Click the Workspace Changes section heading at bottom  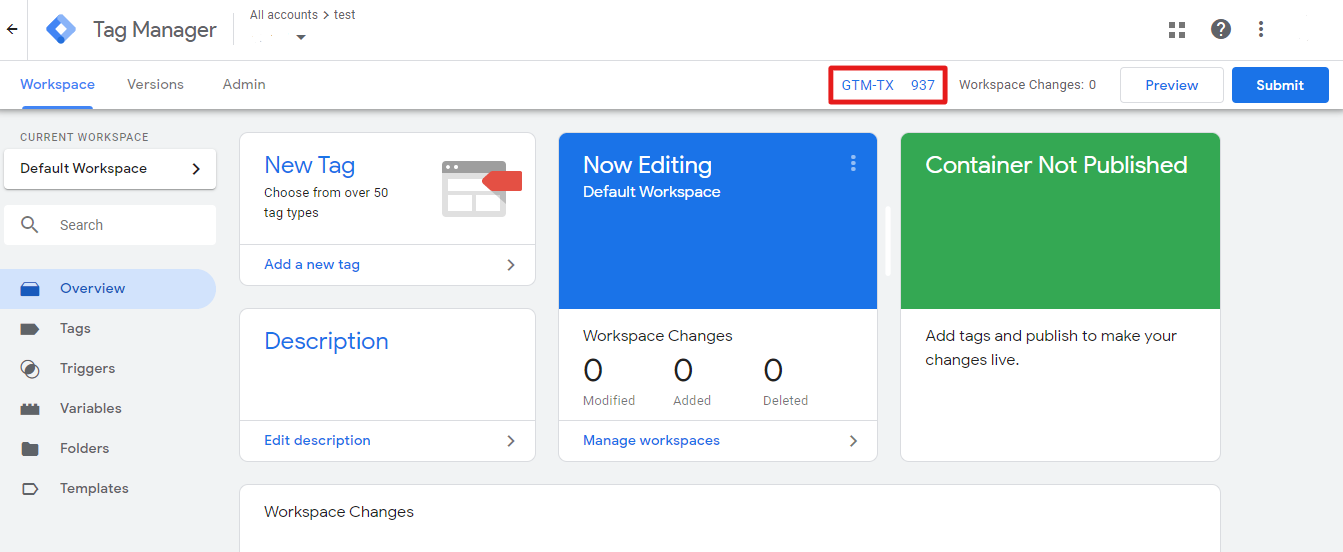coord(339,512)
